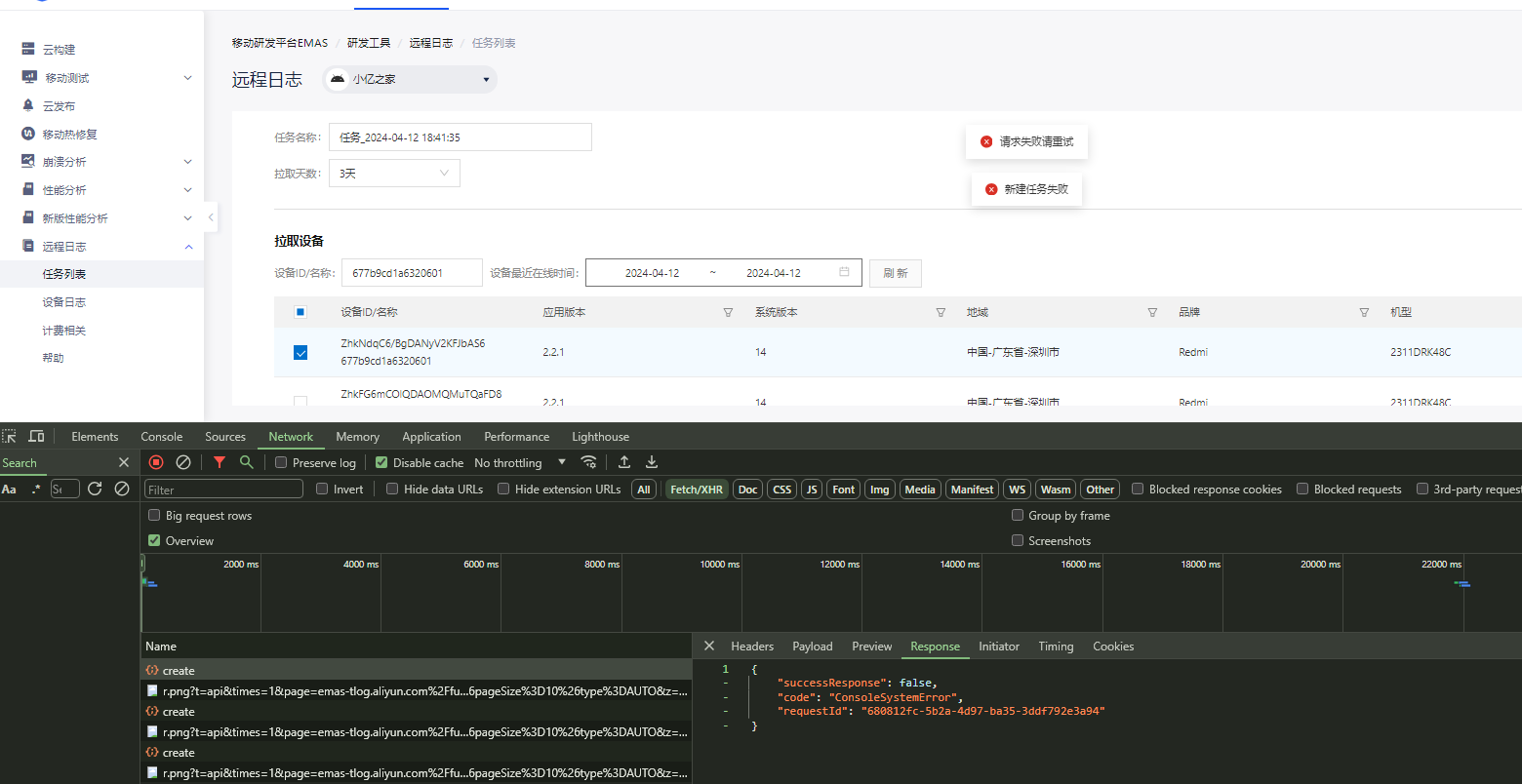Image resolution: width=1522 pixels, height=784 pixels.
Task: Switch to the Console tab
Action: [x=162, y=437]
